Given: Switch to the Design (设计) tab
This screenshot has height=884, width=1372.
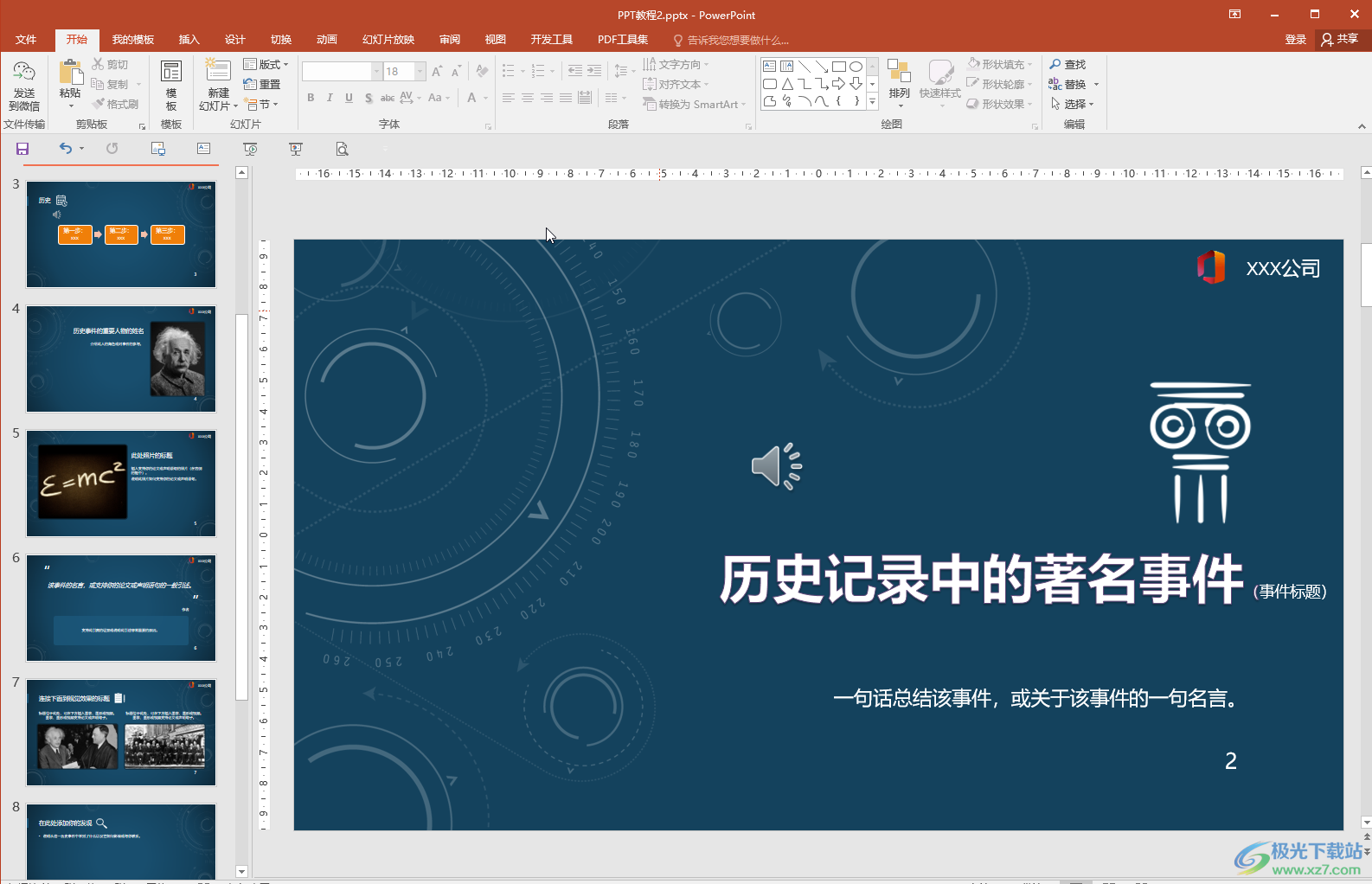Looking at the screenshot, I should [x=234, y=40].
